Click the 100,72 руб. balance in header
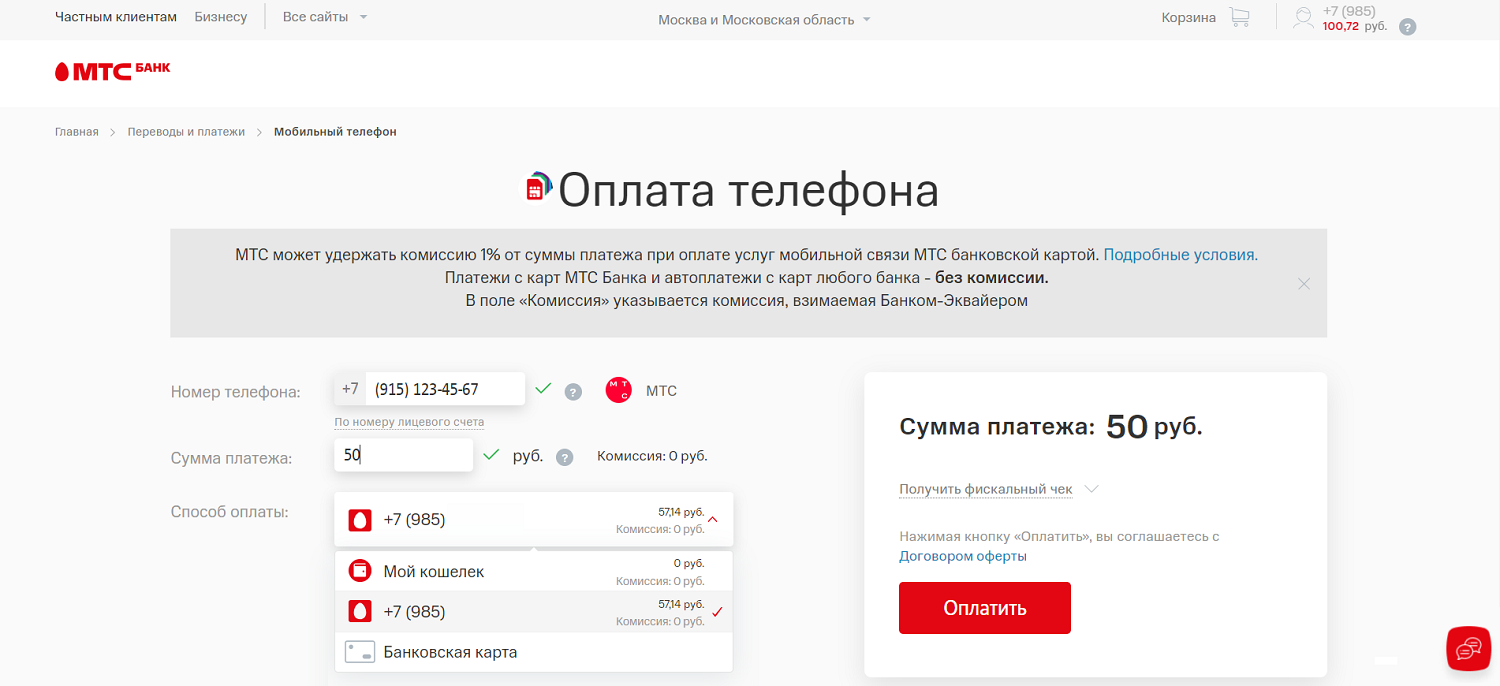 pyautogui.click(x=1355, y=26)
